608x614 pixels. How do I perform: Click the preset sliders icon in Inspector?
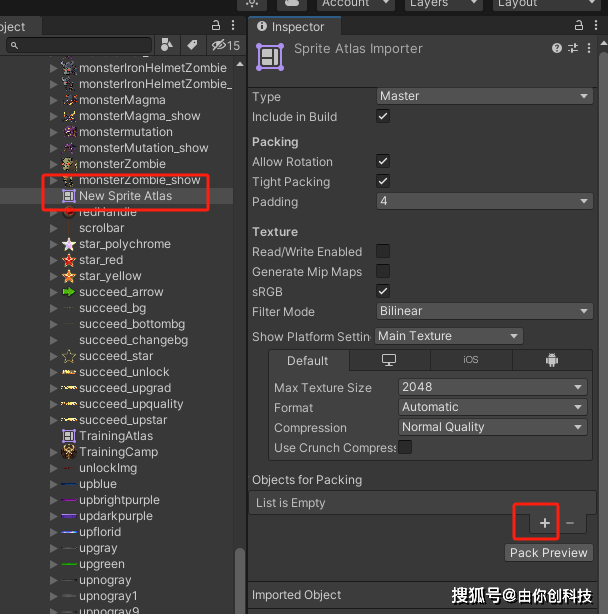[573, 48]
